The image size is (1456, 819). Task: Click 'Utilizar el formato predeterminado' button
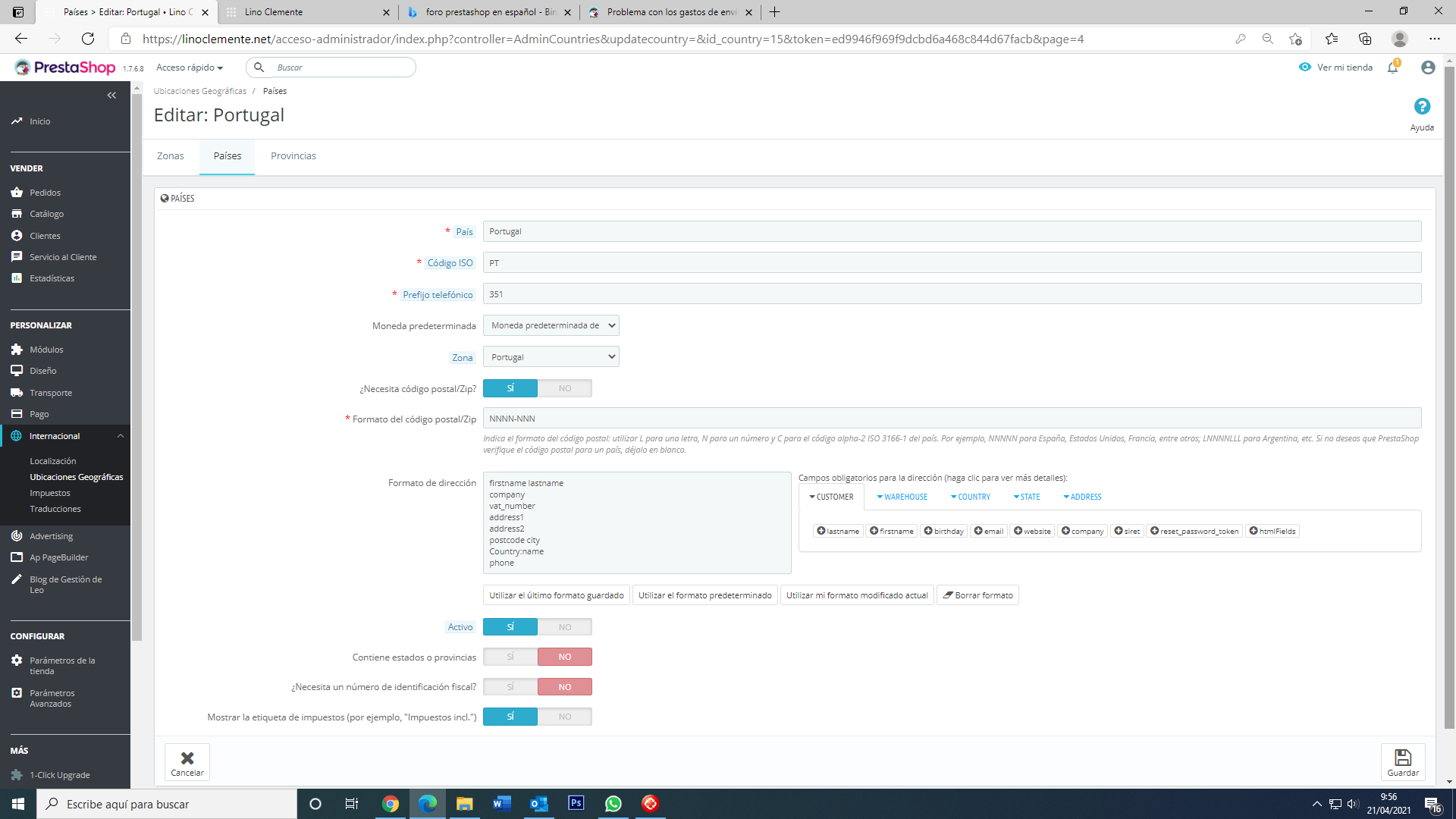tap(704, 595)
